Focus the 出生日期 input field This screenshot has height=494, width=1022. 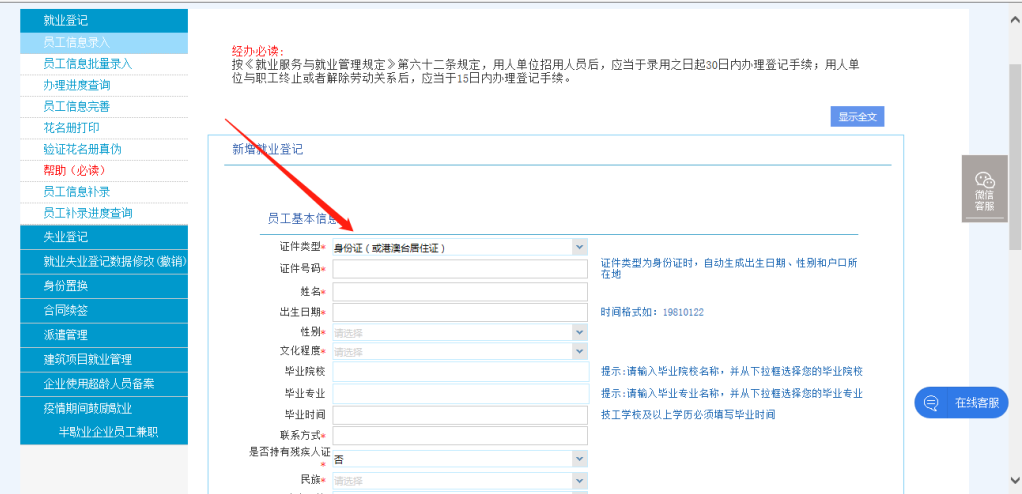click(x=460, y=313)
